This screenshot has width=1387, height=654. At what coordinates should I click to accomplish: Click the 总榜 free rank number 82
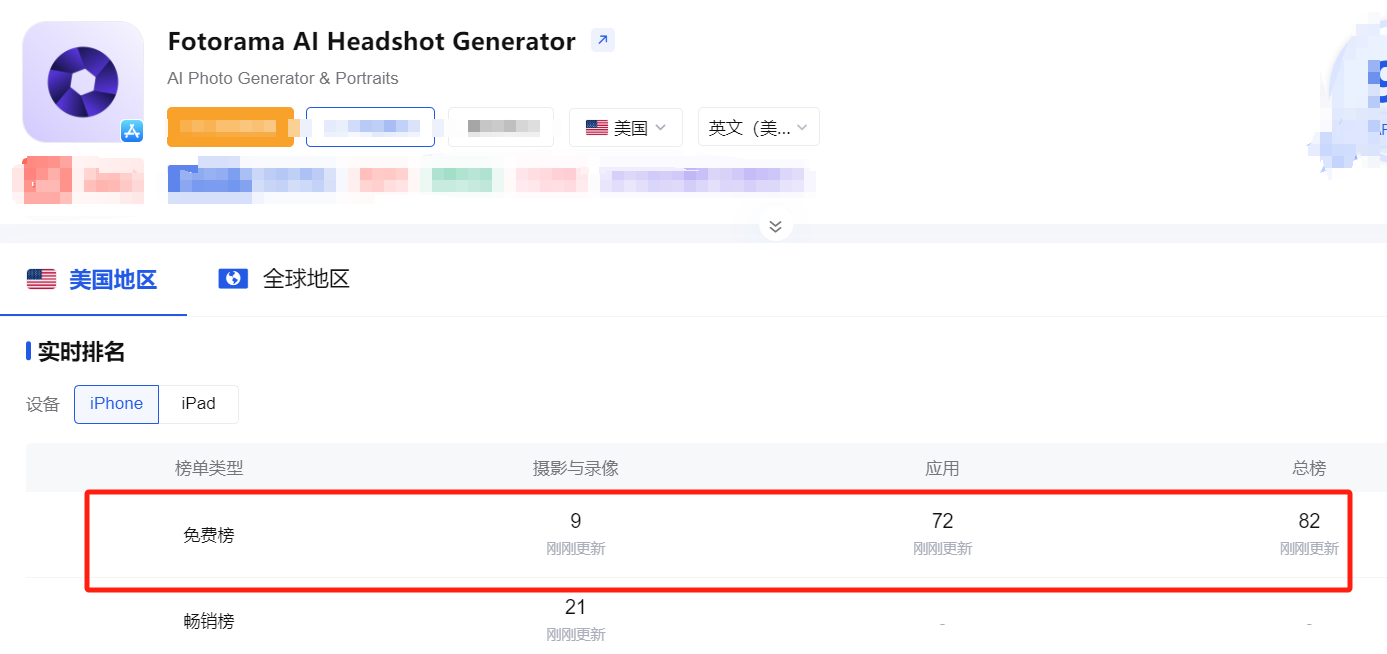1309,521
